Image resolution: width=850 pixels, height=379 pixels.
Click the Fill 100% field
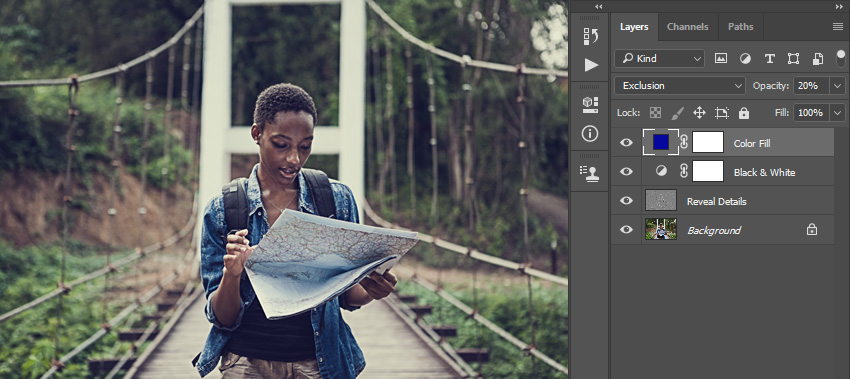[x=812, y=113]
